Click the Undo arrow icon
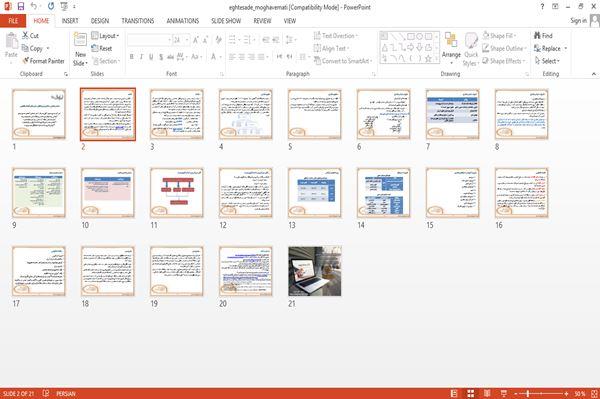Viewport: 600px width, 399px height. [34, 7]
